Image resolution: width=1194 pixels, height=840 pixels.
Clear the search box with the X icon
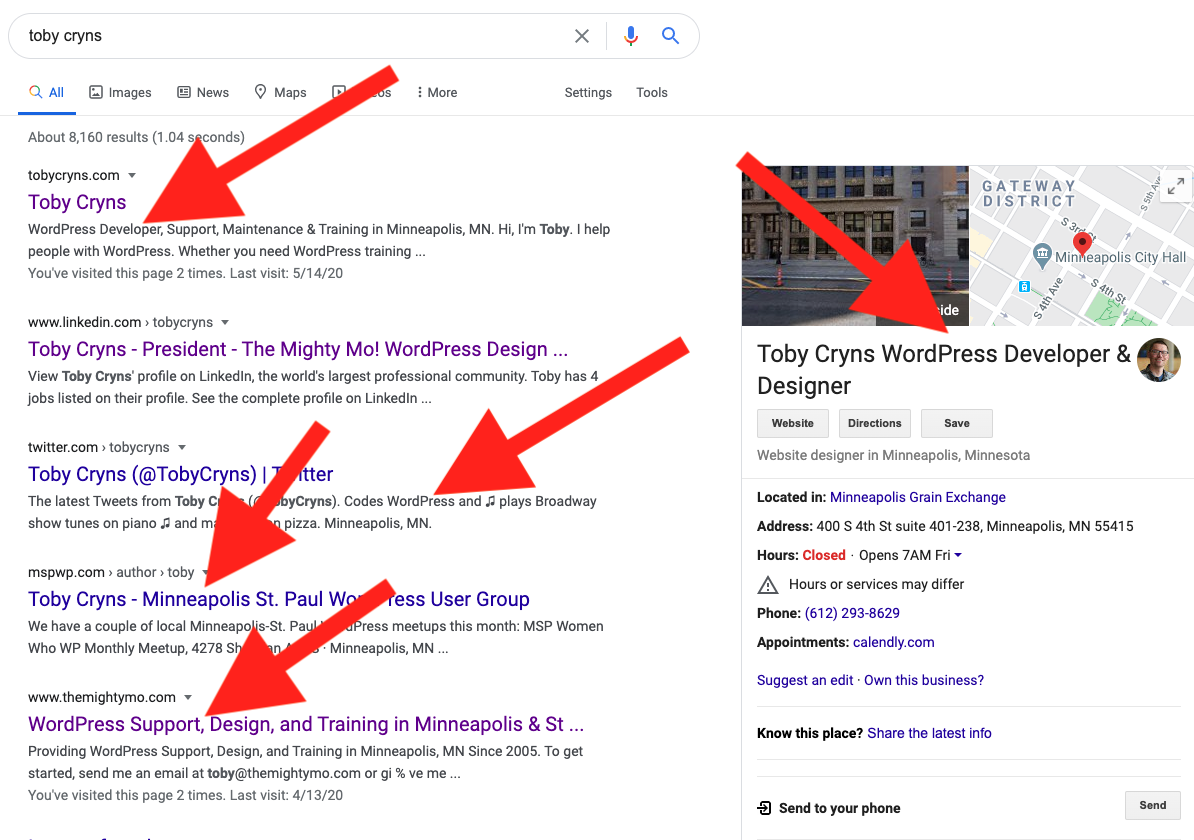582,36
